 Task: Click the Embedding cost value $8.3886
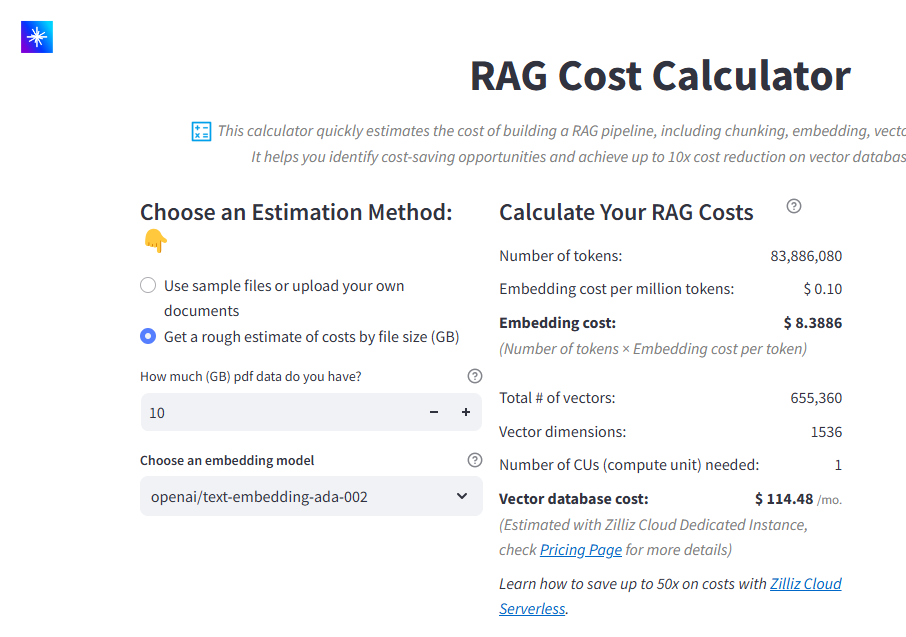[x=812, y=323]
